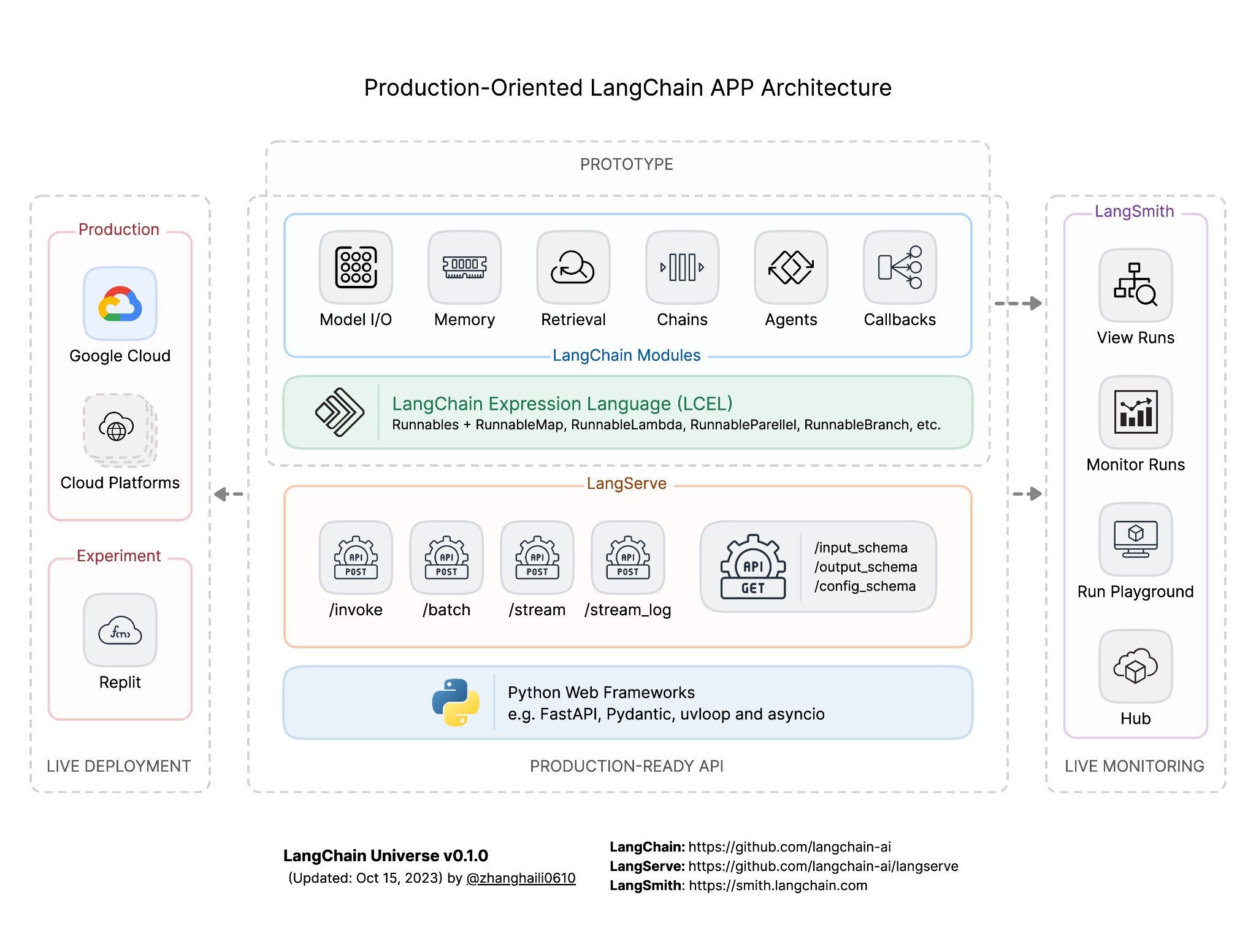Click the Replit cloud function icon
The image size is (1256, 952).
coord(120,630)
